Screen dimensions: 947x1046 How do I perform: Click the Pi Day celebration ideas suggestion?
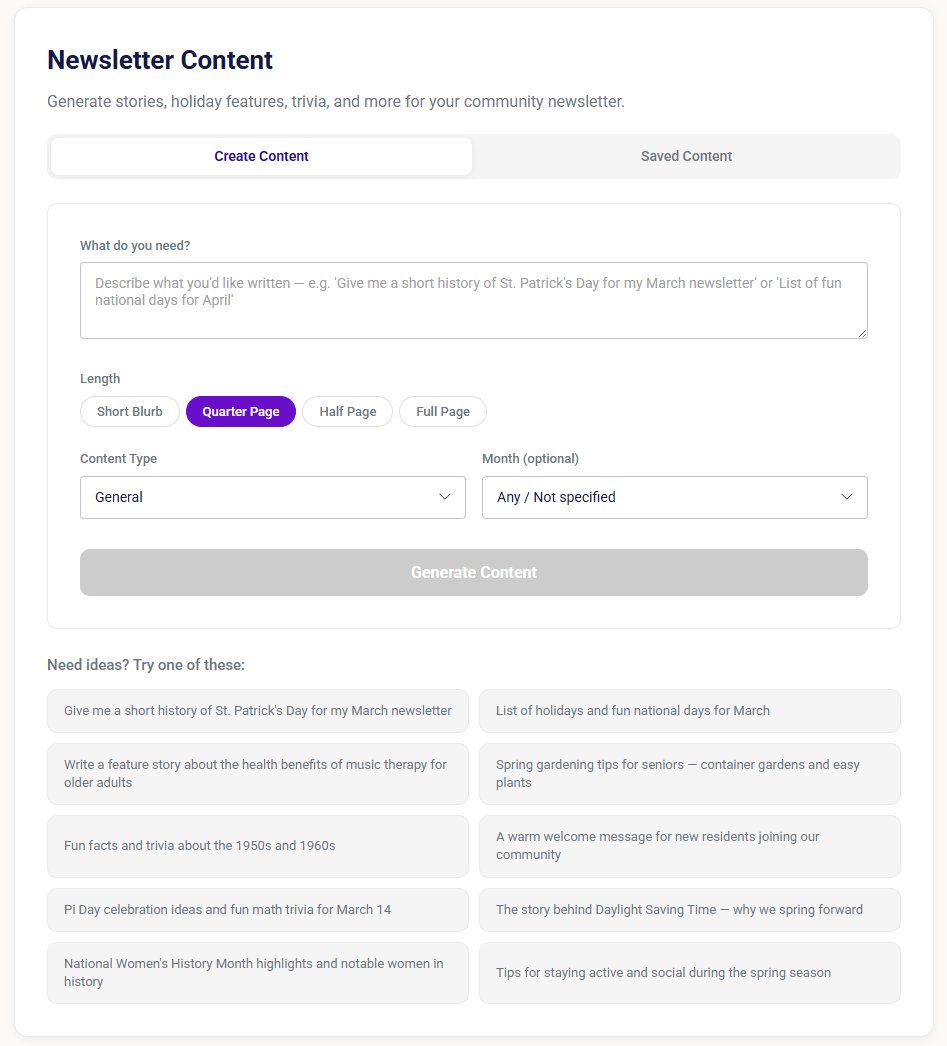(257, 910)
